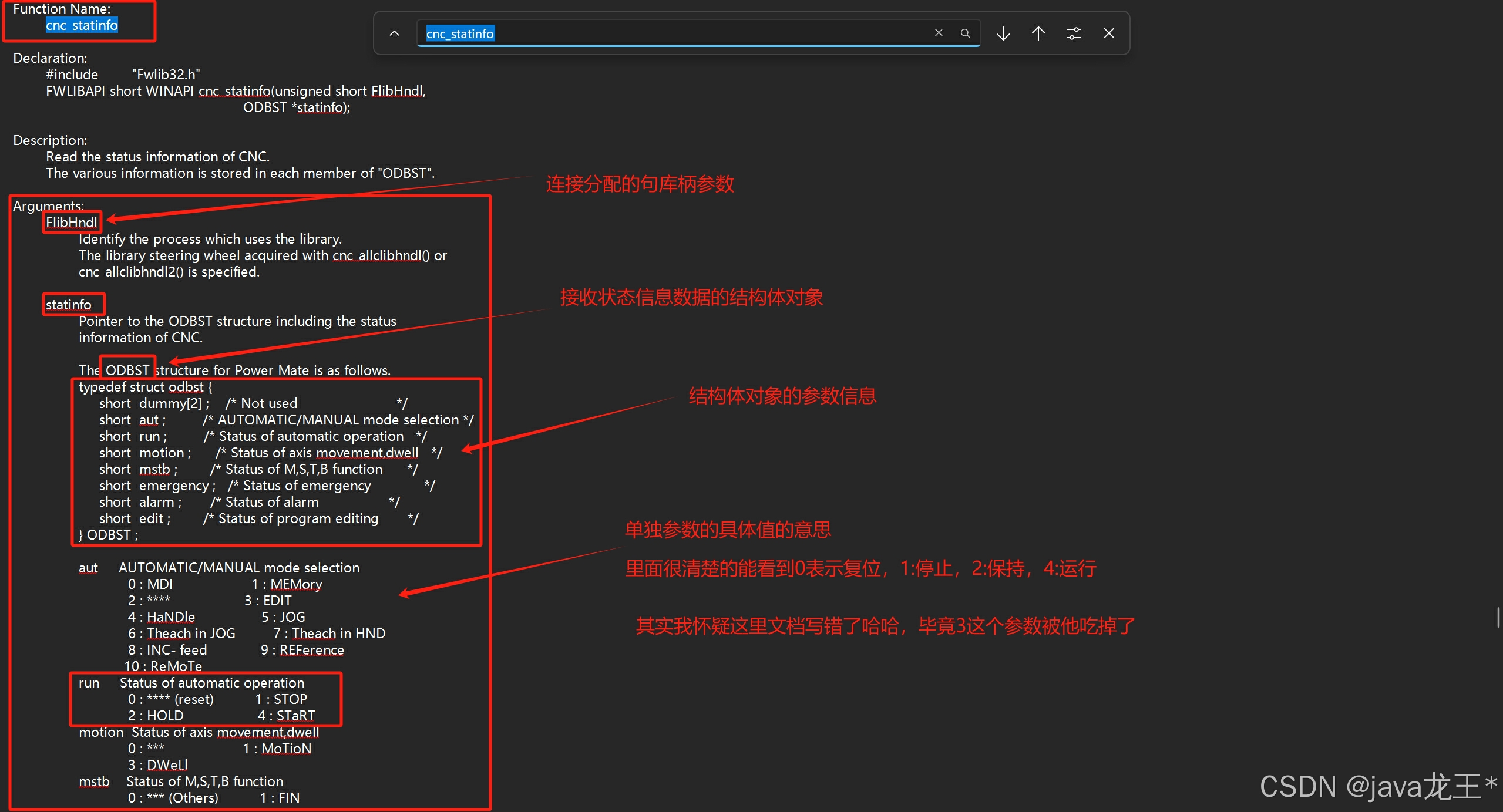Collapse the find bar replace chevron
The width and height of the screenshot is (1503, 812).
point(394,33)
